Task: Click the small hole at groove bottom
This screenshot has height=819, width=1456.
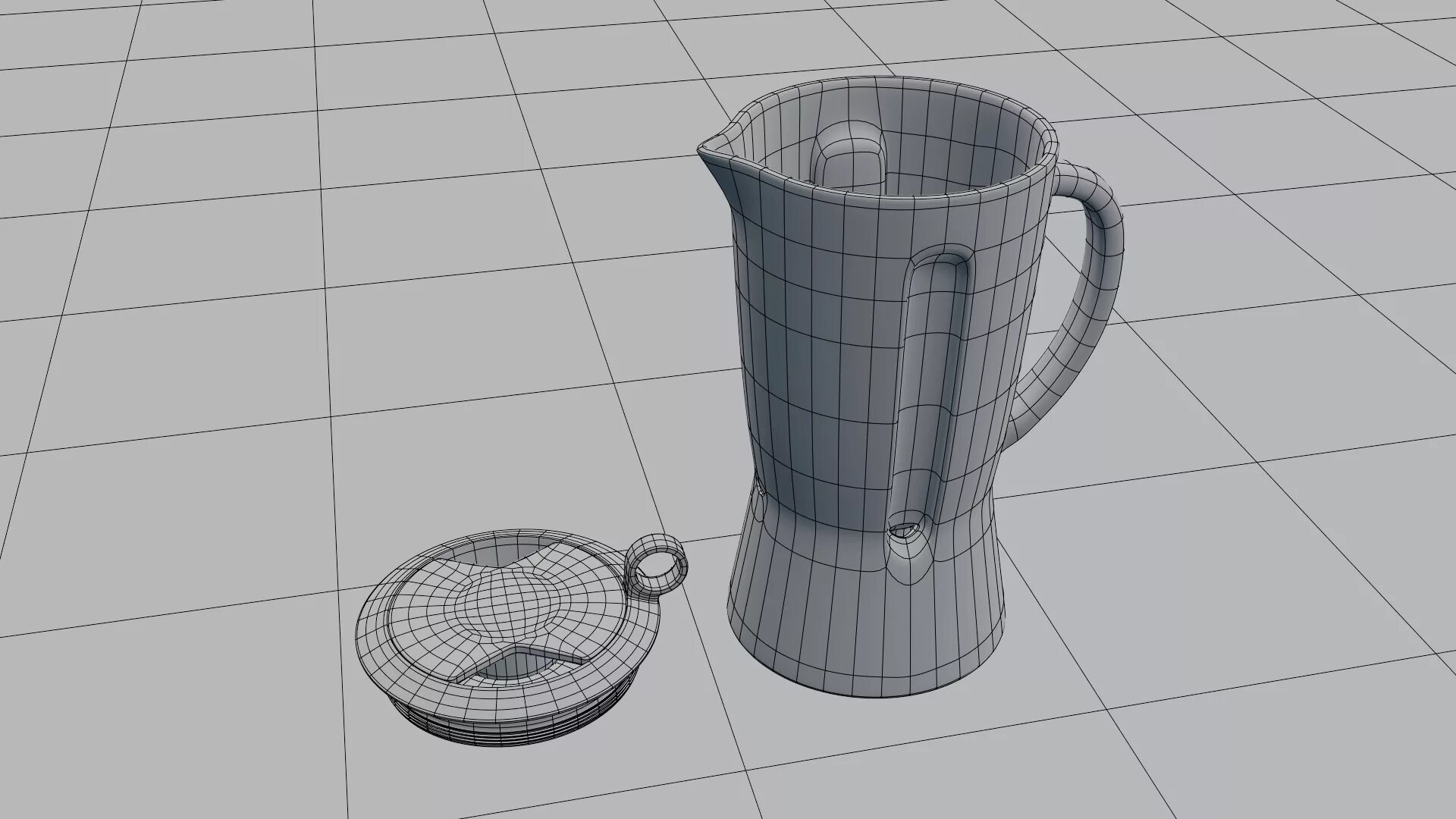Action: coord(905,529)
